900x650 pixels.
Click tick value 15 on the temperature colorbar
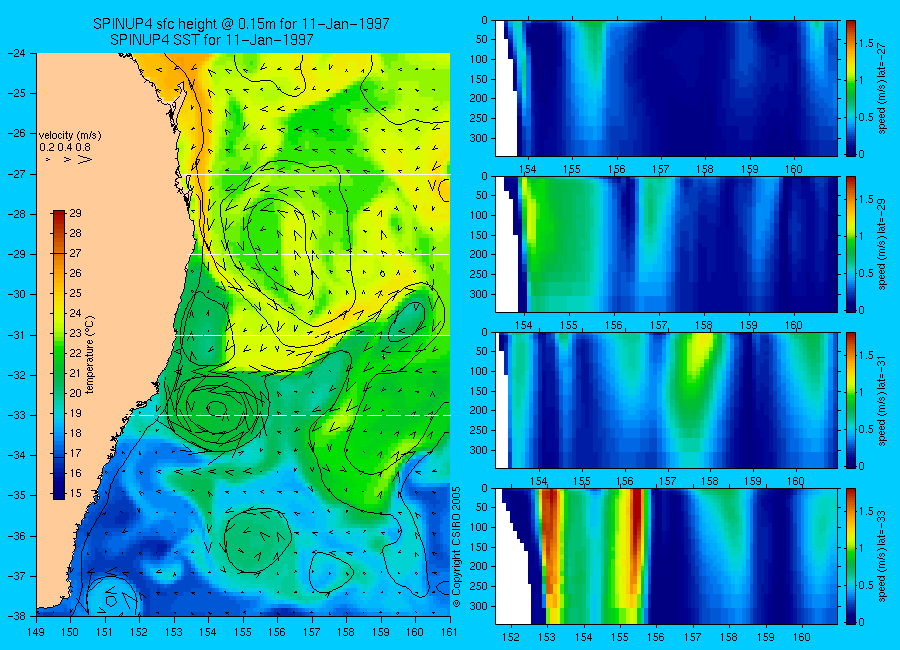[x=75, y=493]
